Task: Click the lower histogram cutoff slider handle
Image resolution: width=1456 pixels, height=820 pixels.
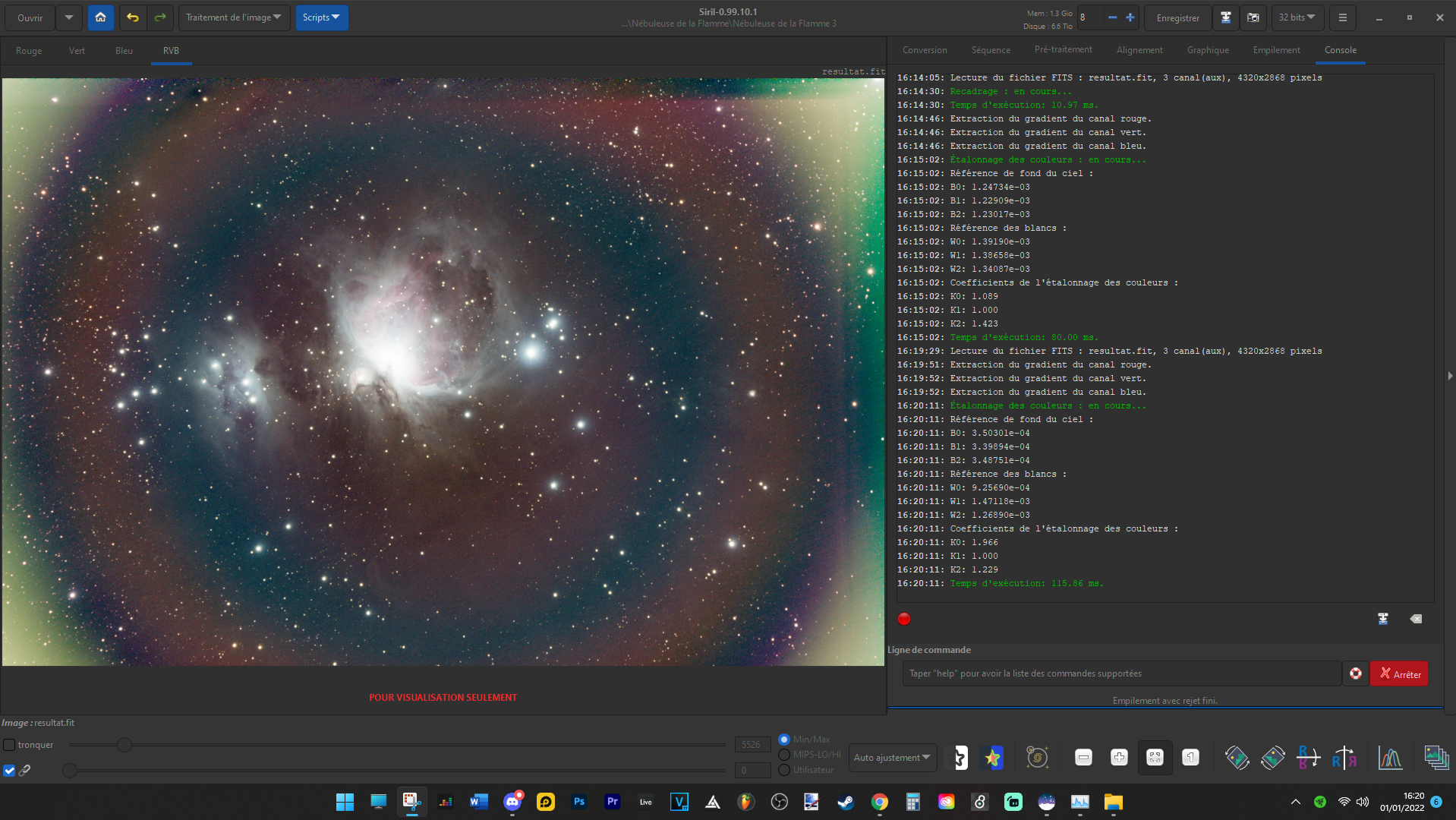Action: [70, 771]
